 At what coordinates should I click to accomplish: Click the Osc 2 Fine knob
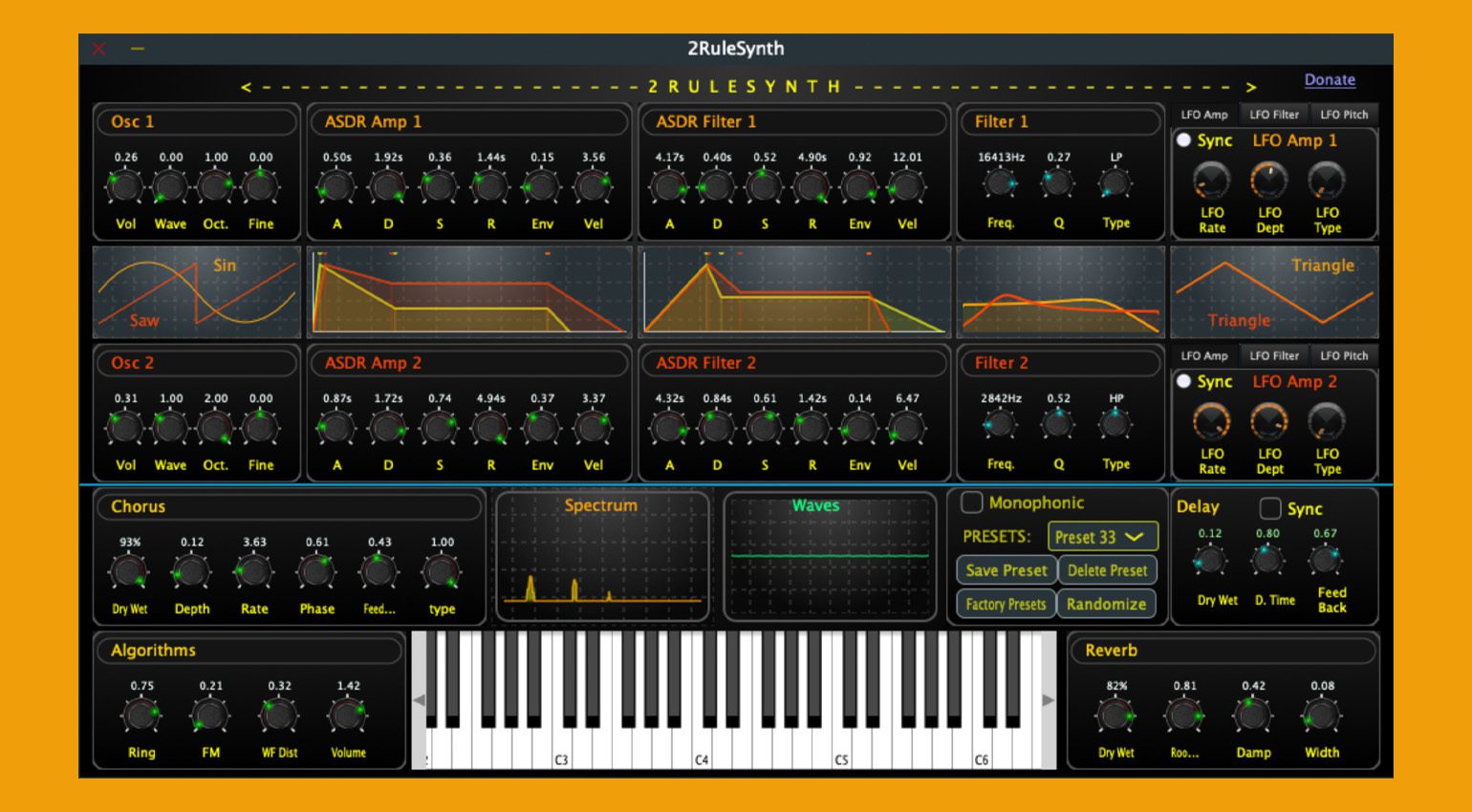tap(260, 427)
